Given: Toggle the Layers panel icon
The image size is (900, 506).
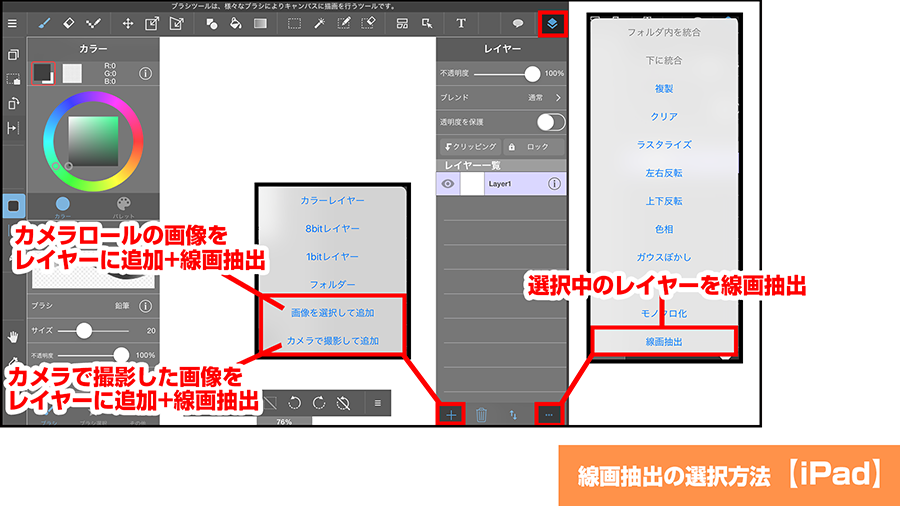Looking at the screenshot, I should click(552, 24).
